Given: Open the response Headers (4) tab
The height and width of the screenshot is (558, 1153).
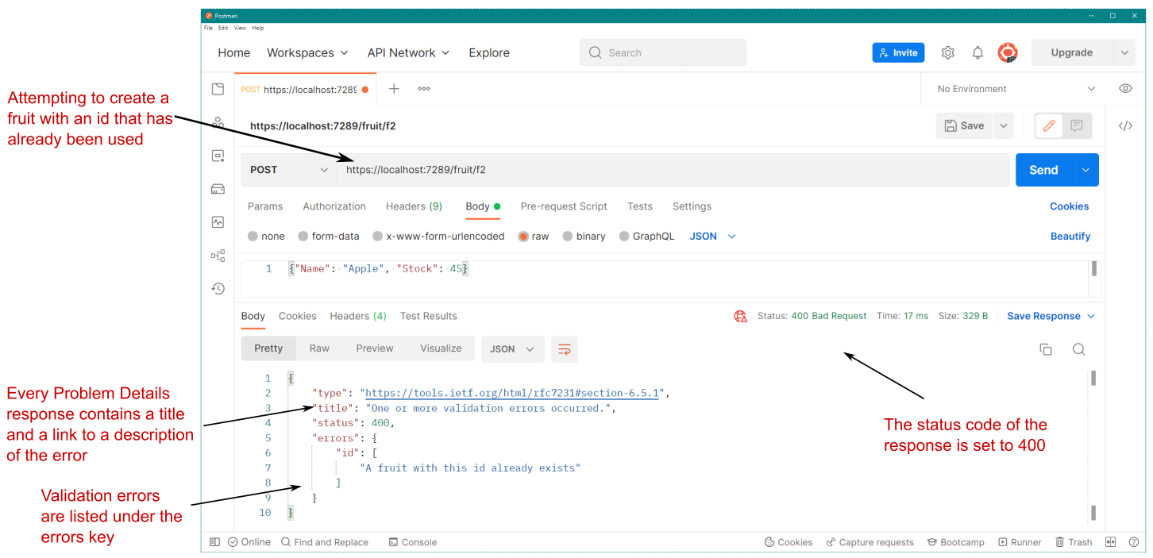Looking at the screenshot, I should pyautogui.click(x=358, y=316).
